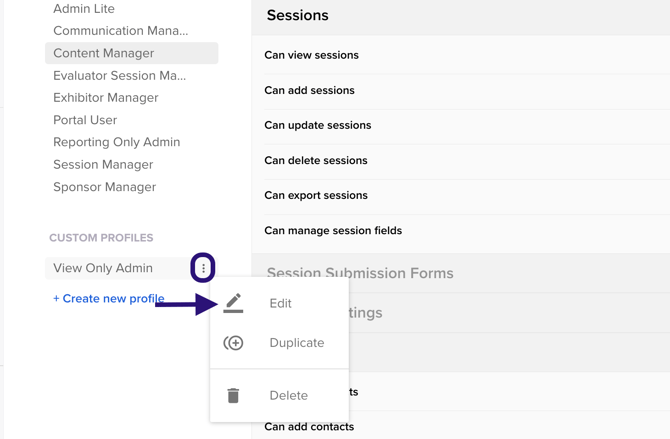The height and width of the screenshot is (439, 670).
Task: Select the View Only Admin custom profile
Action: click(103, 268)
